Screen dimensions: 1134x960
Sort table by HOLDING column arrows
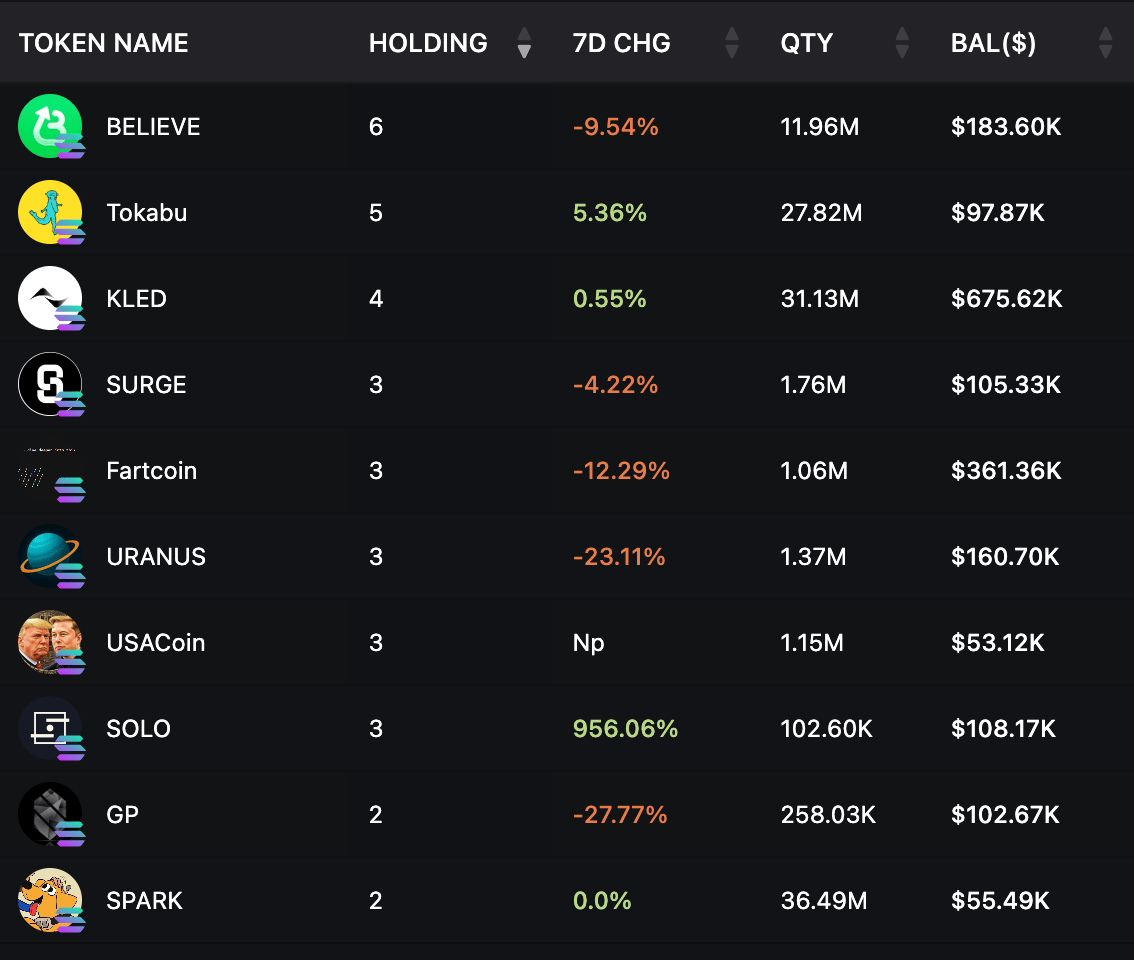click(524, 43)
